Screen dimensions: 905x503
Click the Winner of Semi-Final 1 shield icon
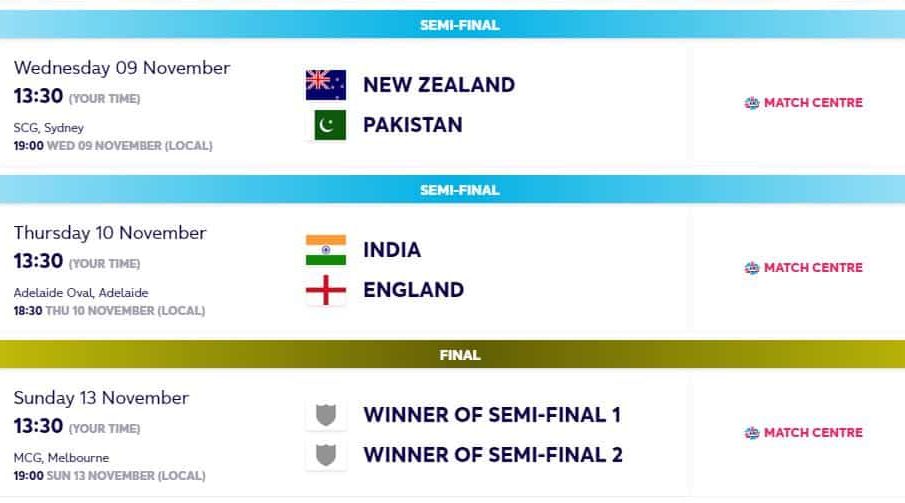(x=326, y=415)
